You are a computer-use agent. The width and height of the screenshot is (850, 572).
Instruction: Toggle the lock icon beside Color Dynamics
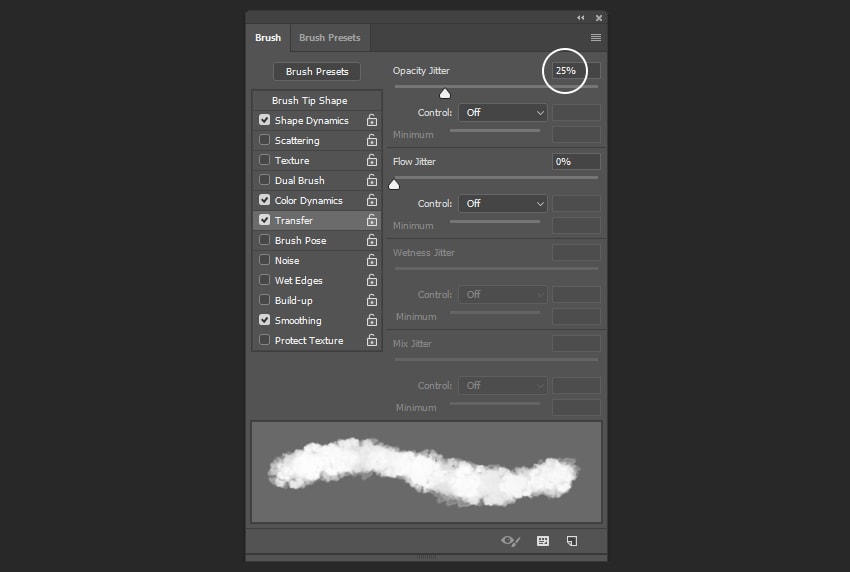tap(372, 200)
